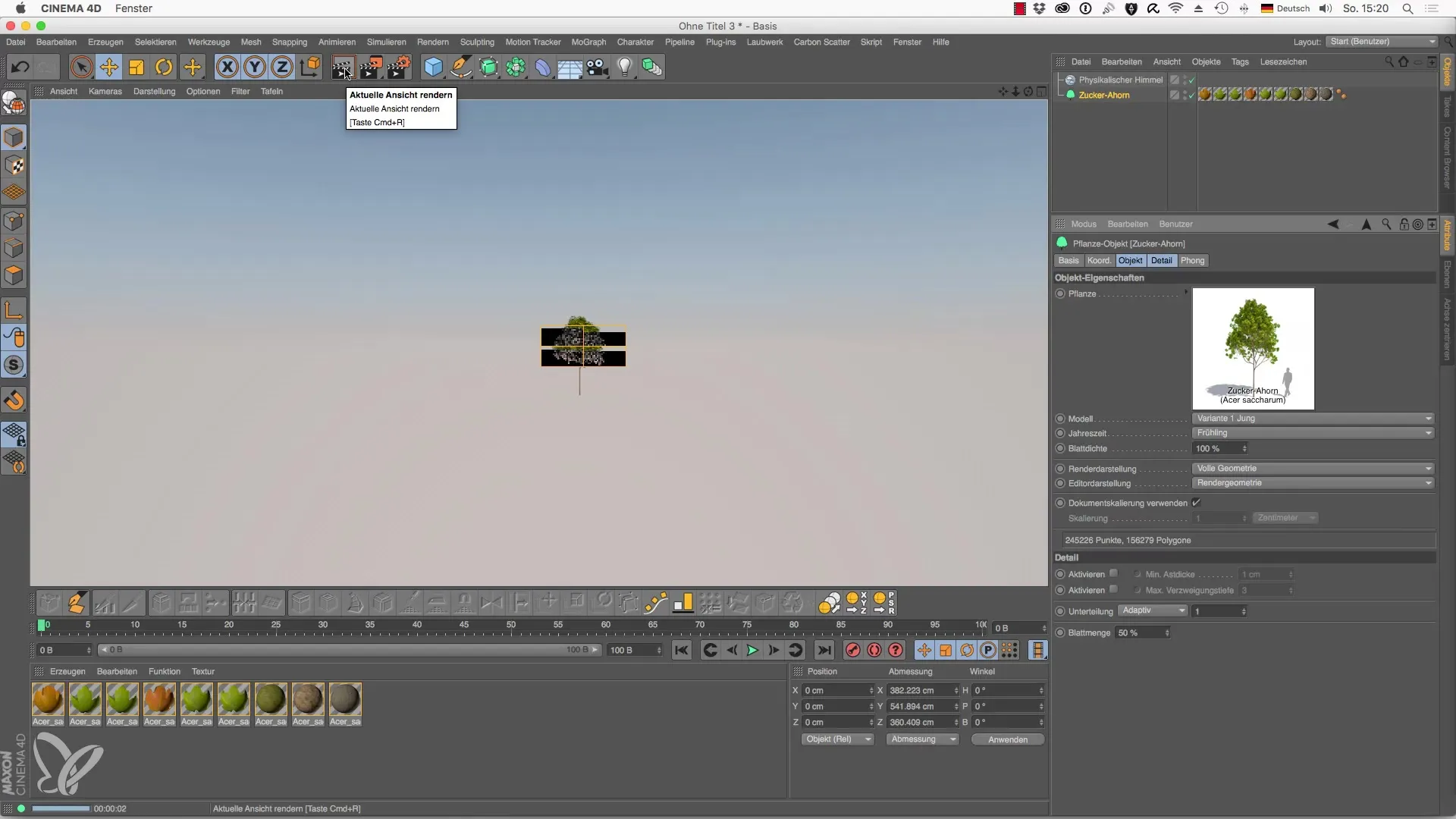Toggle Dokumentskalierung verwenden checkbox
The image size is (1456, 819).
pos(1196,503)
